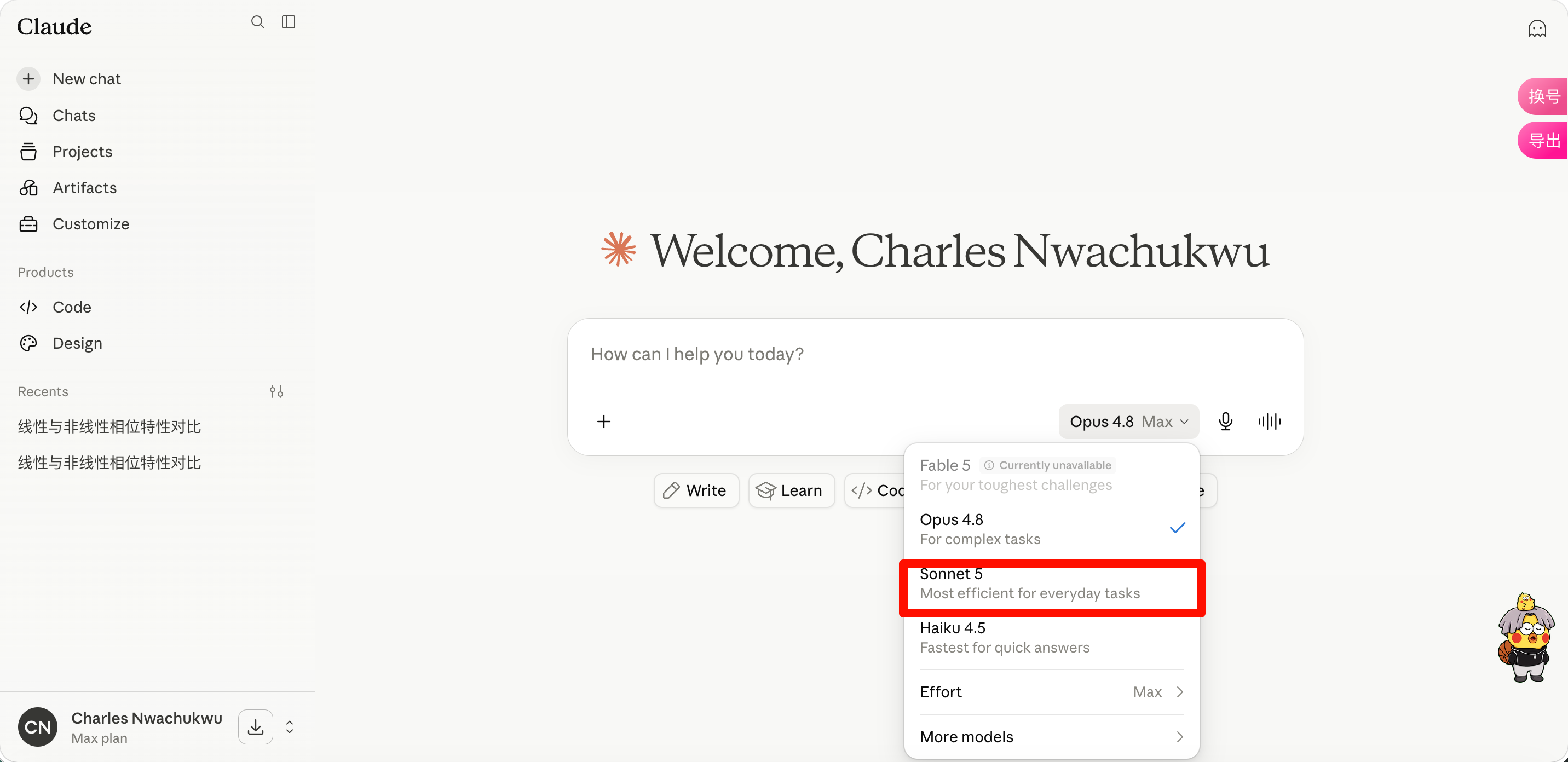Viewport: 1568px width, 762px height.
Task: Start voice mode with the waveform icon
Action: point(1269,421)
